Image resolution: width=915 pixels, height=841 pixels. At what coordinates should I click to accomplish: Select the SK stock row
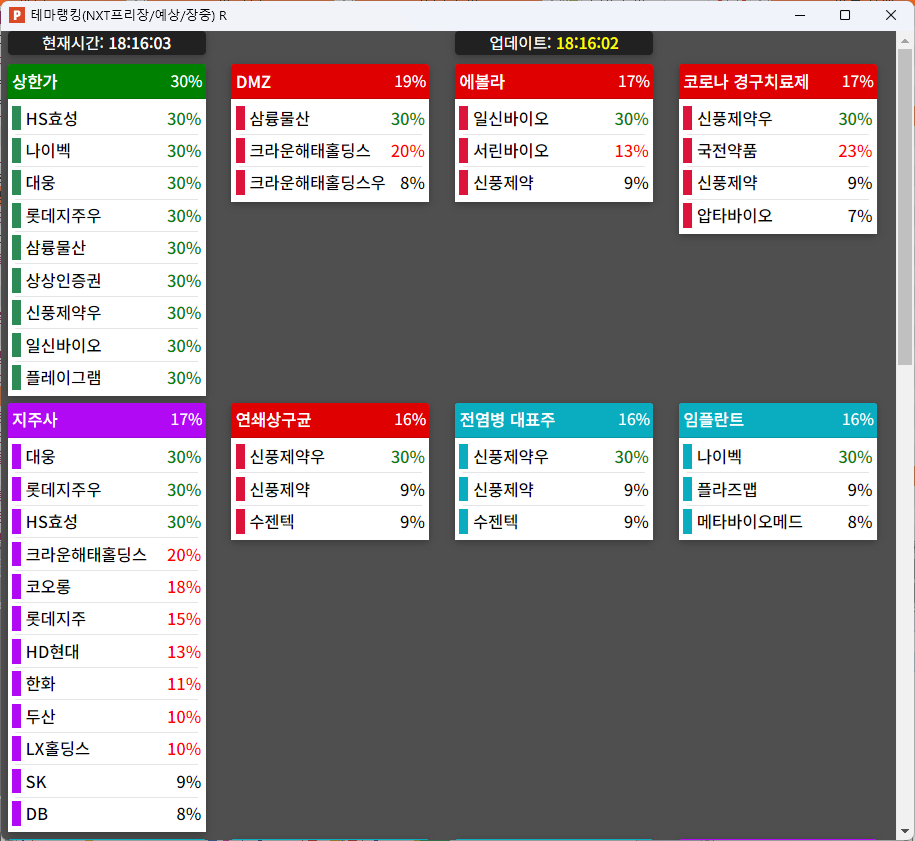coord(107,781)
